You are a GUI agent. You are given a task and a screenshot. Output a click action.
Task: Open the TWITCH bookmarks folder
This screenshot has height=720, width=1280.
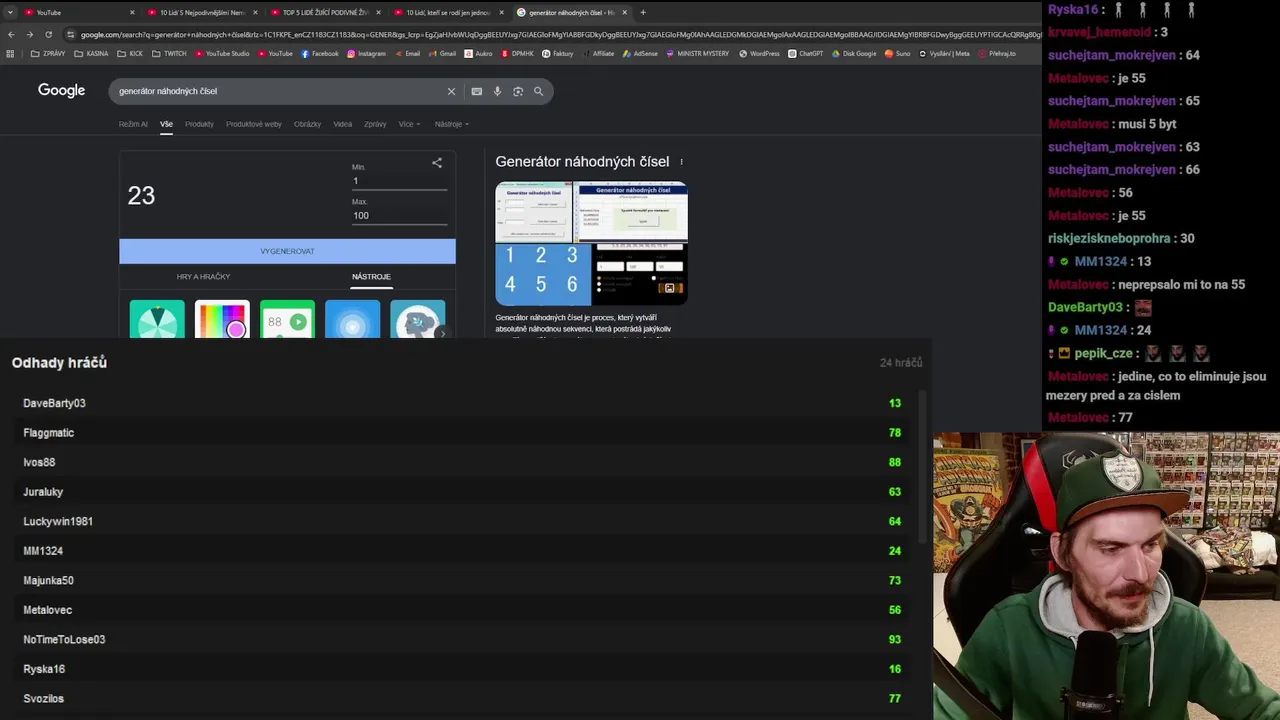click(x=169, y=54)
